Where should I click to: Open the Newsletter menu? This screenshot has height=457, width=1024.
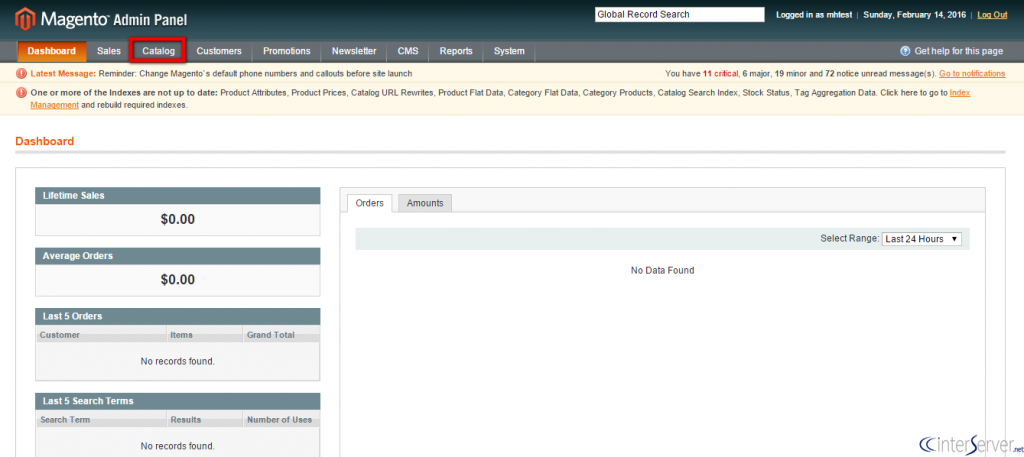coord(354,51)
